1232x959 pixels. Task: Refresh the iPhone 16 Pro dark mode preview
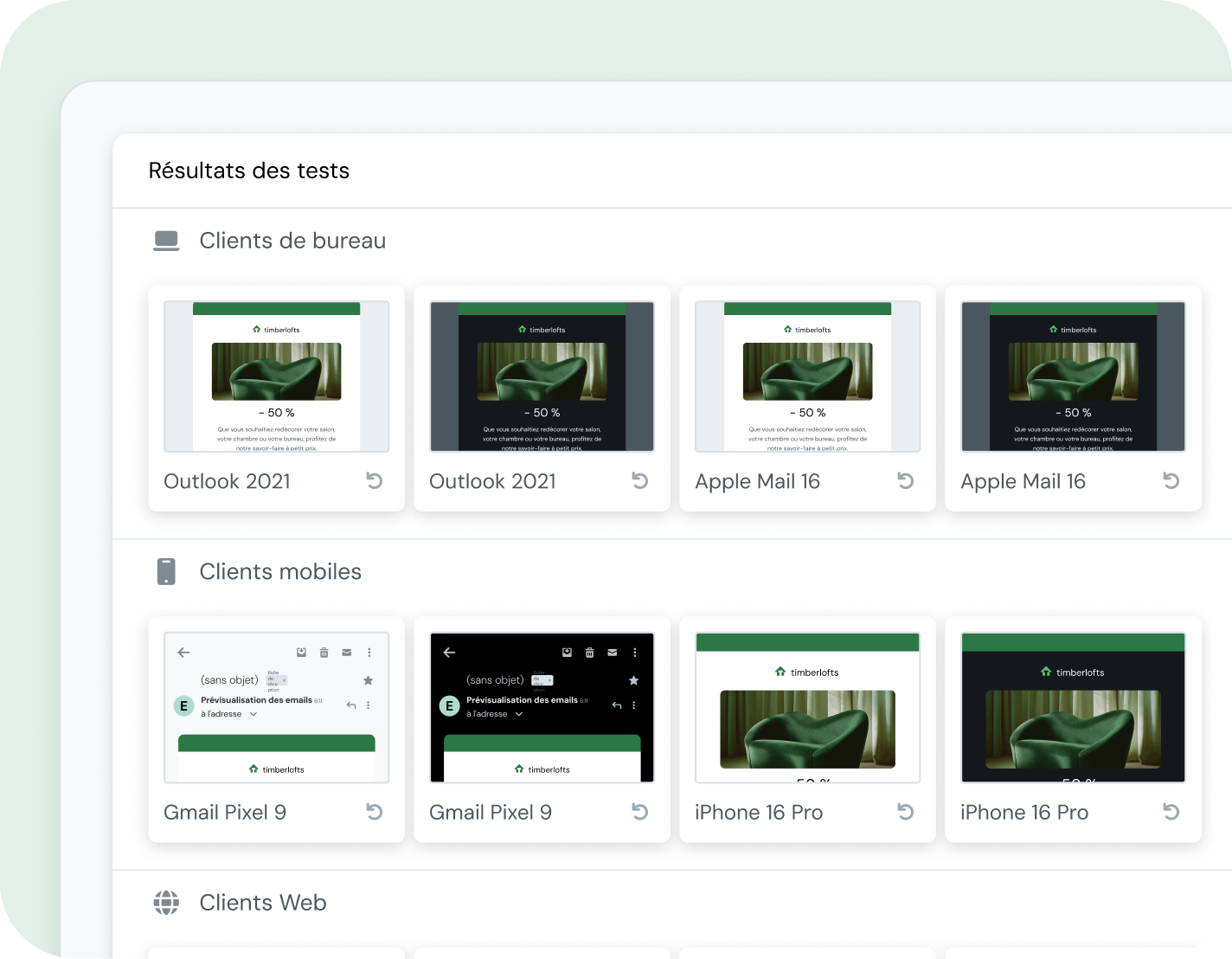click(1171, 812)
